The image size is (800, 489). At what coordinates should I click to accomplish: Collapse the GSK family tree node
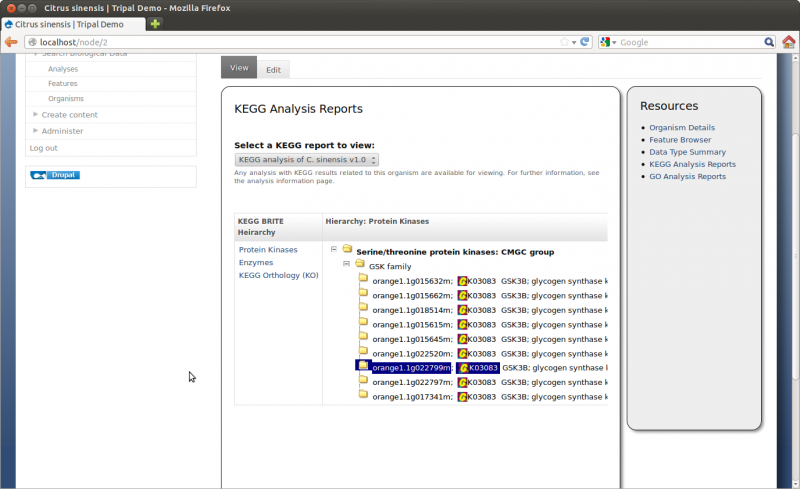(x=346, y=264)
